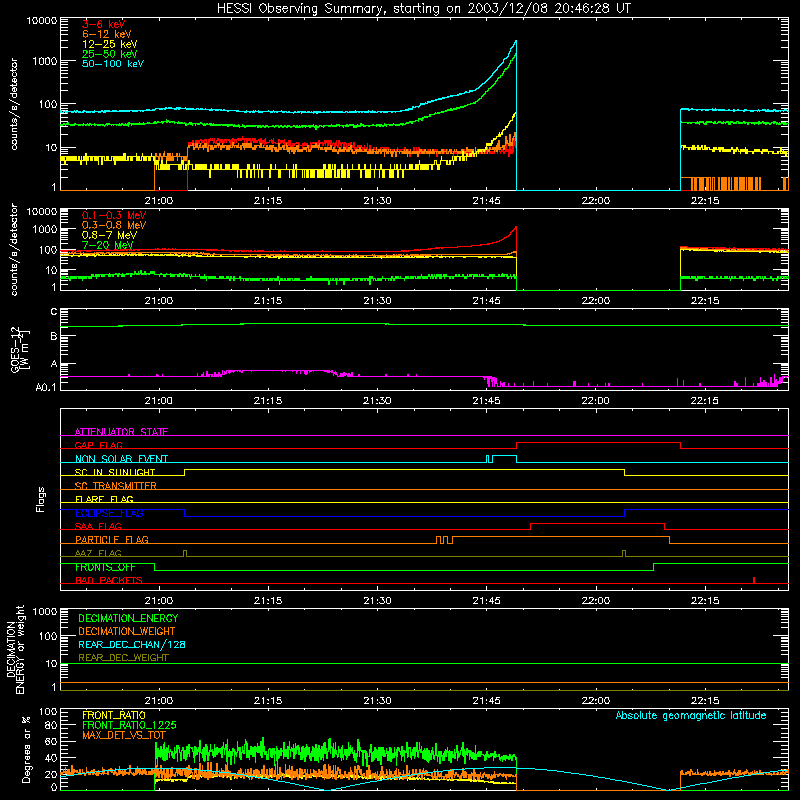Screen dimensions: 800x800
Task: Click the DECIMATION_ENERGY legend label
Action: pos(128,618)
